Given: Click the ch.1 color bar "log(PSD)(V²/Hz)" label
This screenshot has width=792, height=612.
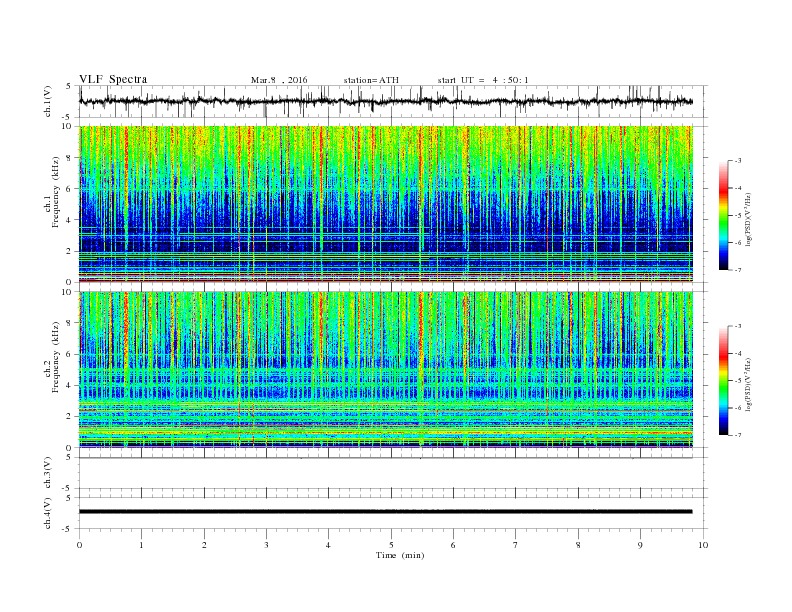Looking at the screenshot, I should point(749,220).
